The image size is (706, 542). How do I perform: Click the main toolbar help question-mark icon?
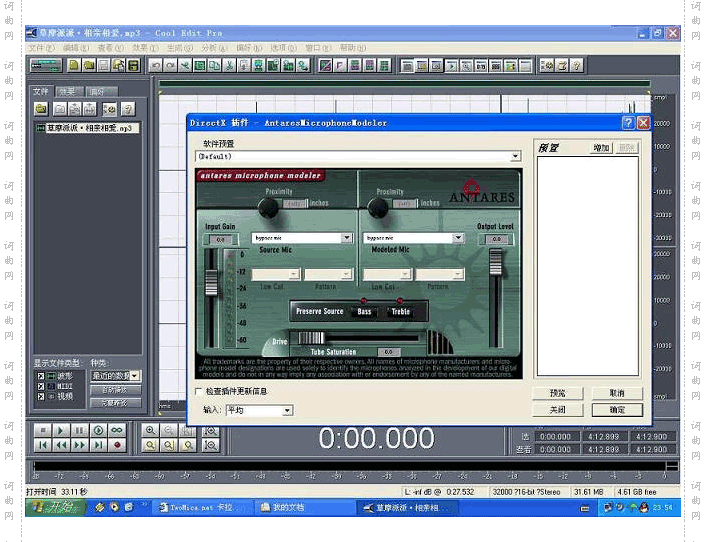click(577, 66)
